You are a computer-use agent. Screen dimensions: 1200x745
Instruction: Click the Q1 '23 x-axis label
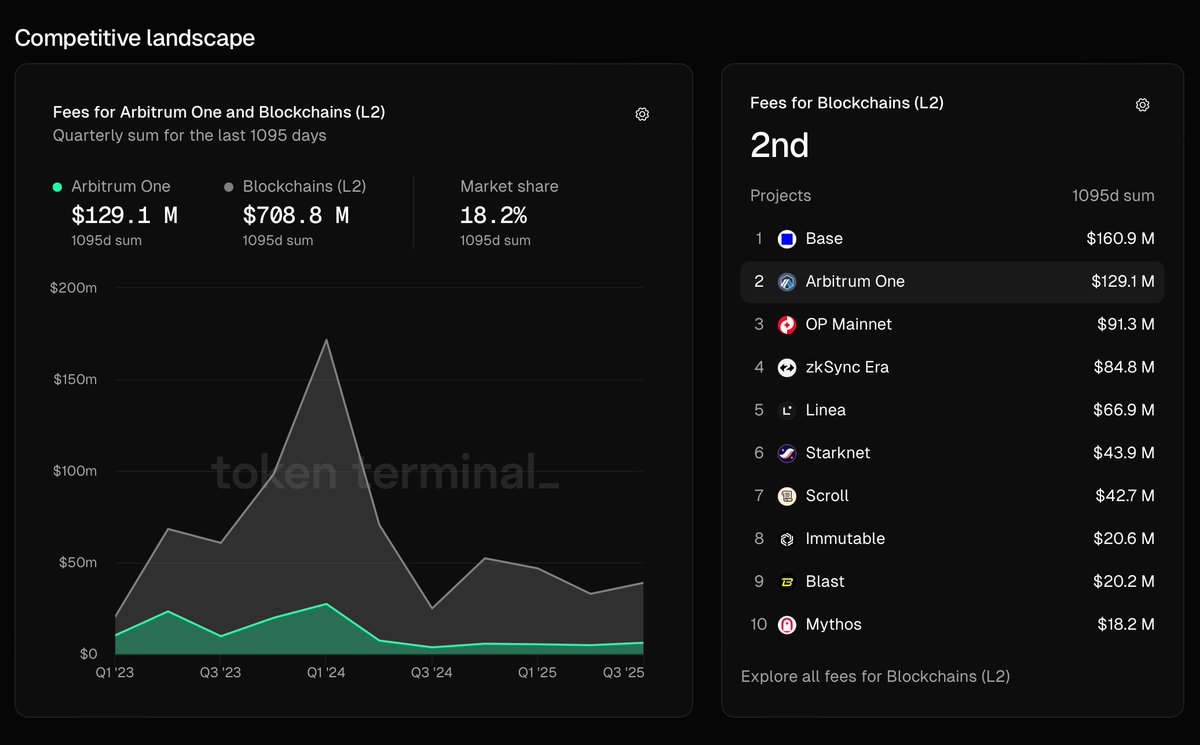[x=113, y=673]
